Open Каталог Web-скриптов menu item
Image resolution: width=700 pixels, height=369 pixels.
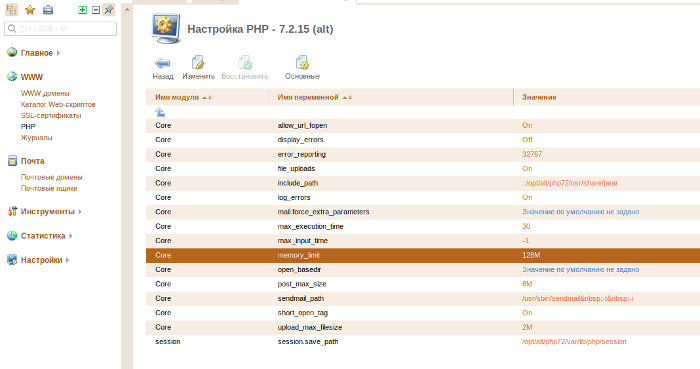coord(58,104)
